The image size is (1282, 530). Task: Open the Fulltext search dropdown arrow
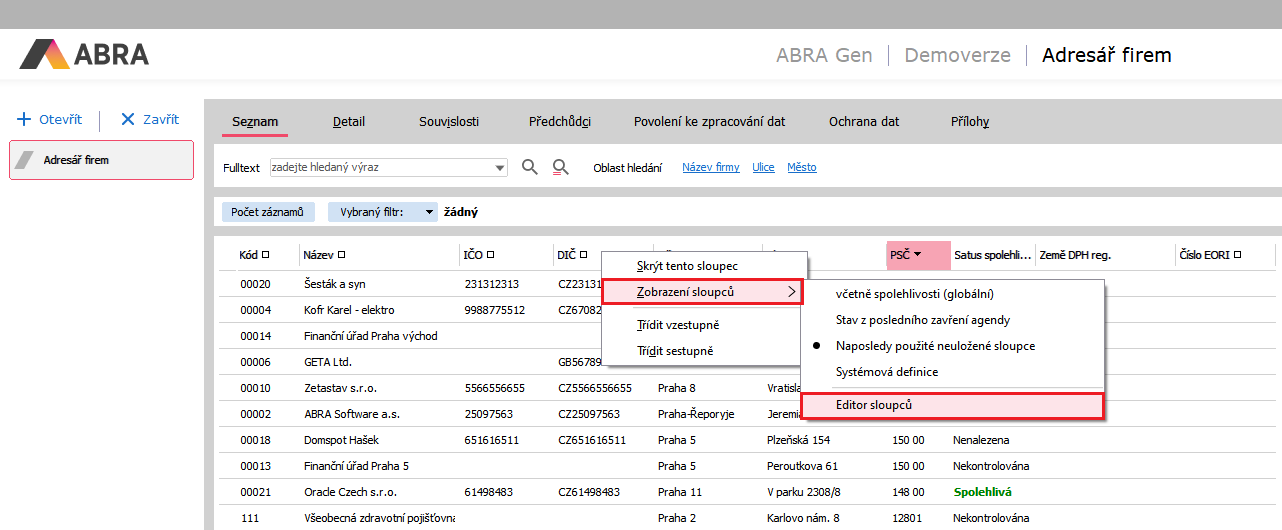501,168
